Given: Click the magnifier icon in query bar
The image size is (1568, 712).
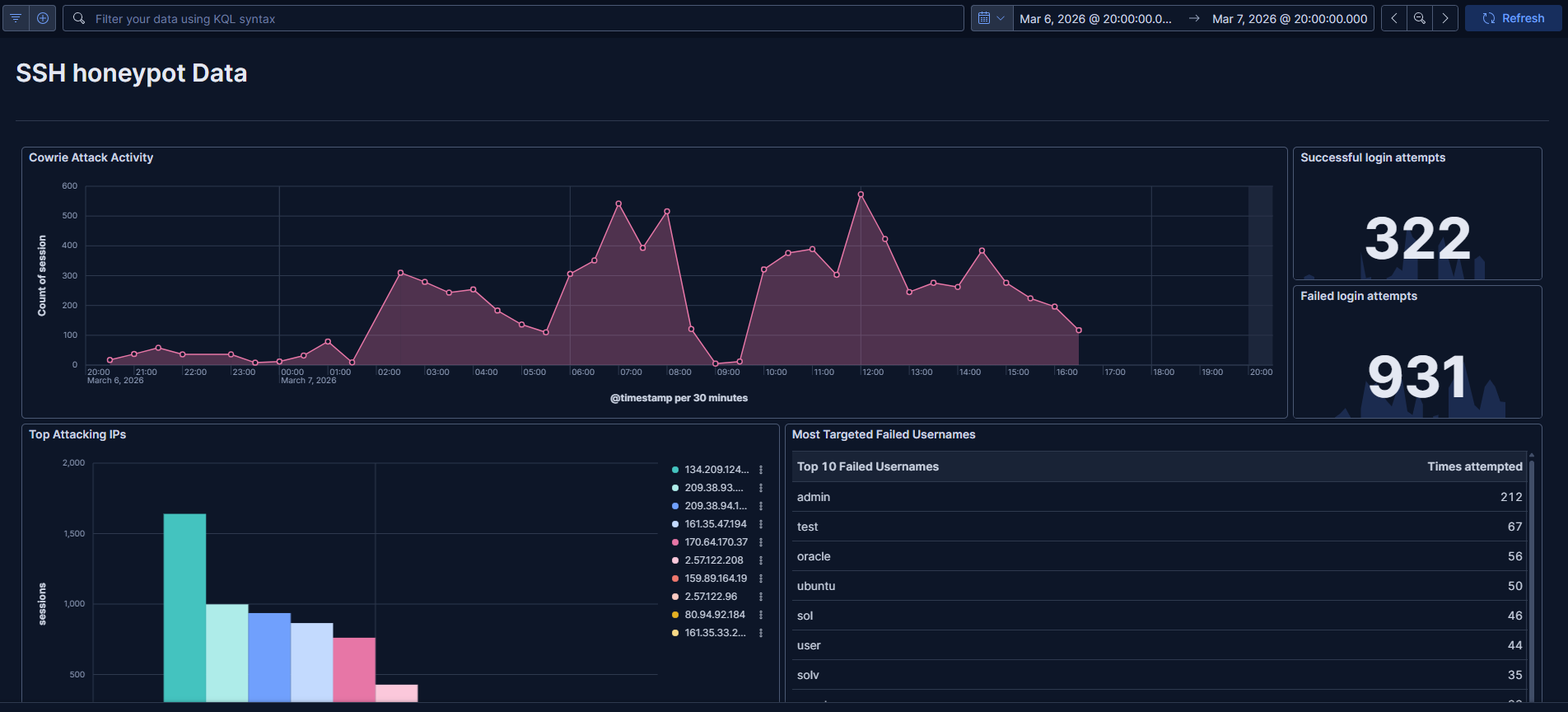Looking at the screenshot, I should [x=79, y=18].
